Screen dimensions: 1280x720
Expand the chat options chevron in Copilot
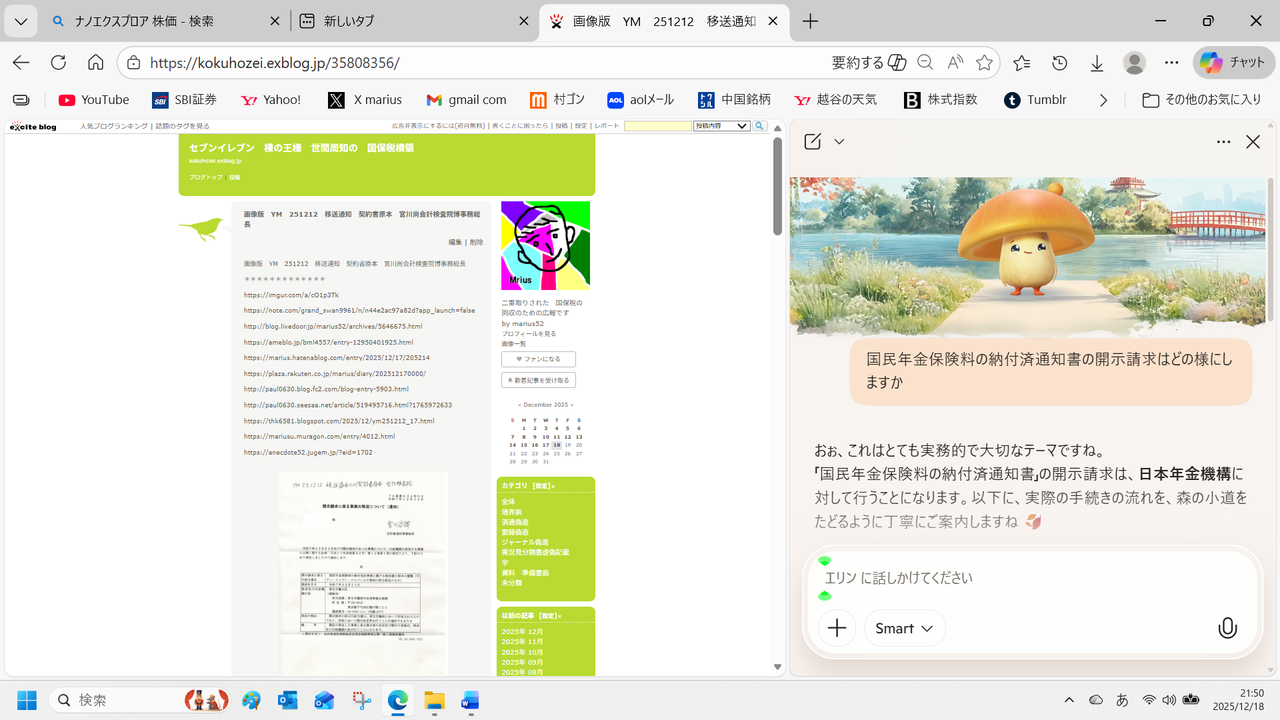839,142
